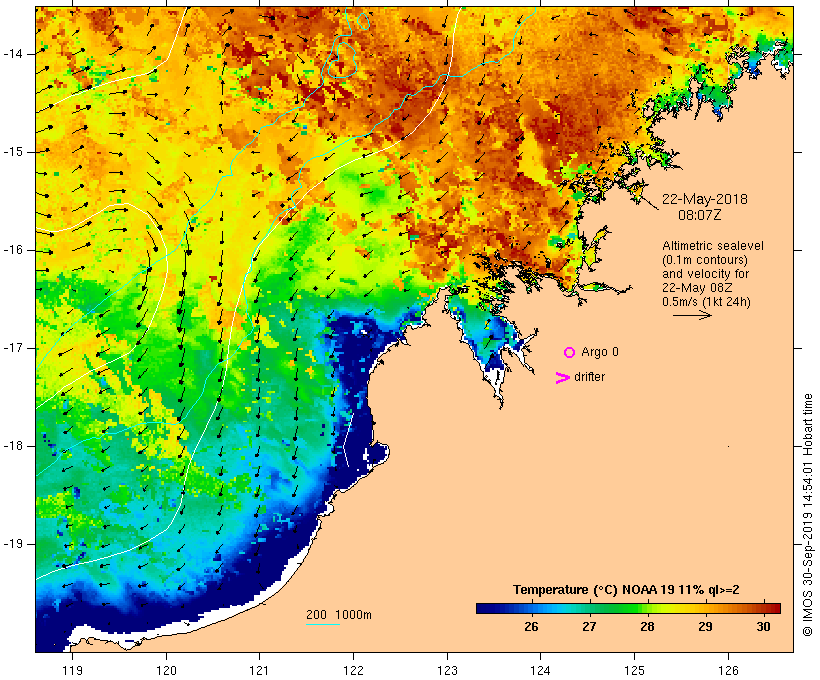
Task: Click the magenta Argo circle legend marker
Action: (570, 353)
